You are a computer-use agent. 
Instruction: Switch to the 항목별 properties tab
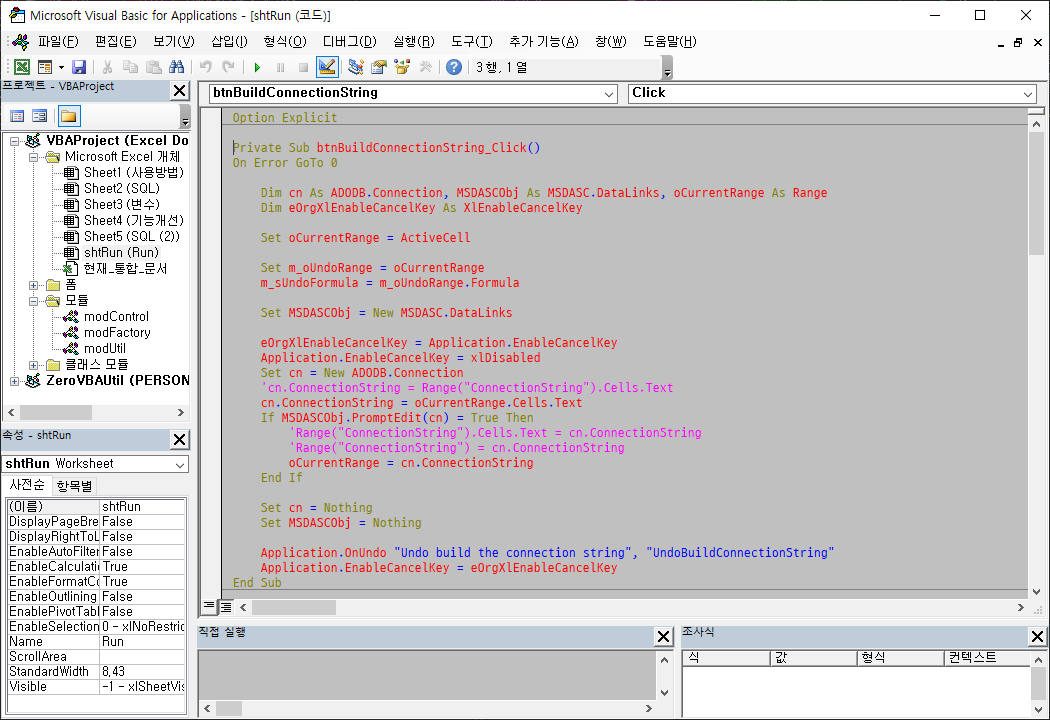(74, 486)
